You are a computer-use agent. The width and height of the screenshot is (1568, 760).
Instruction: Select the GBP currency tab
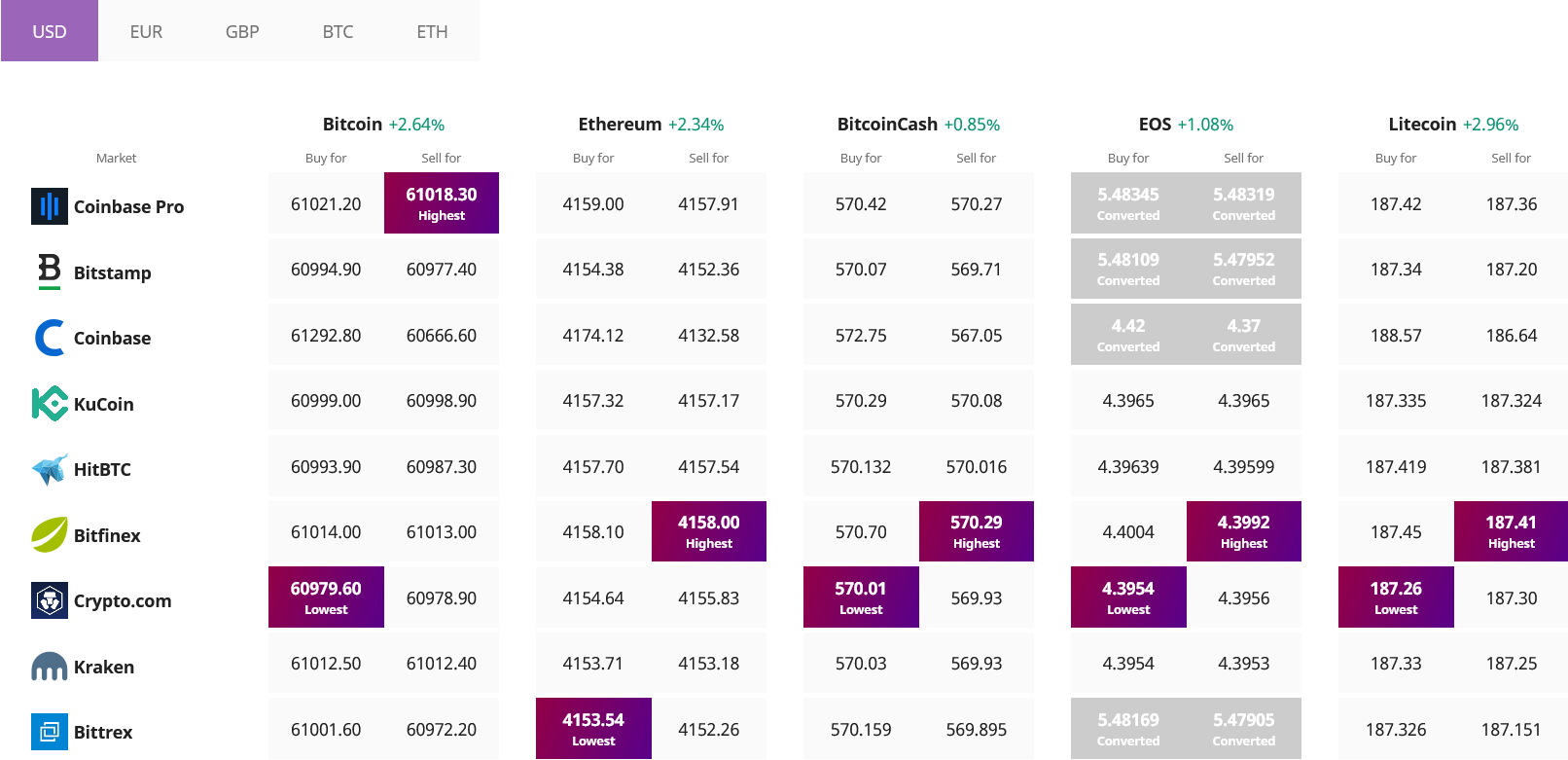[242, 31]
